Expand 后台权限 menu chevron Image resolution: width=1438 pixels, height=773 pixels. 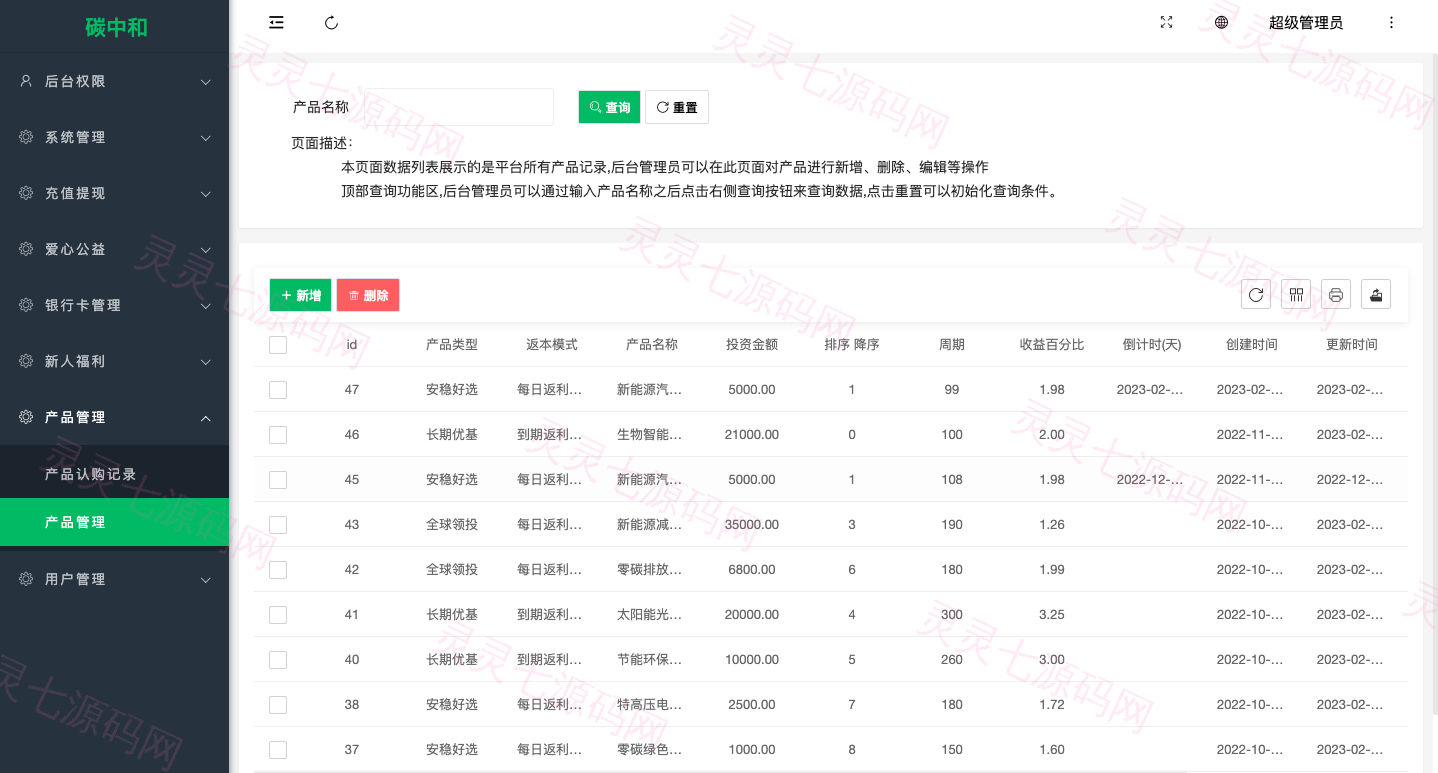205,82
